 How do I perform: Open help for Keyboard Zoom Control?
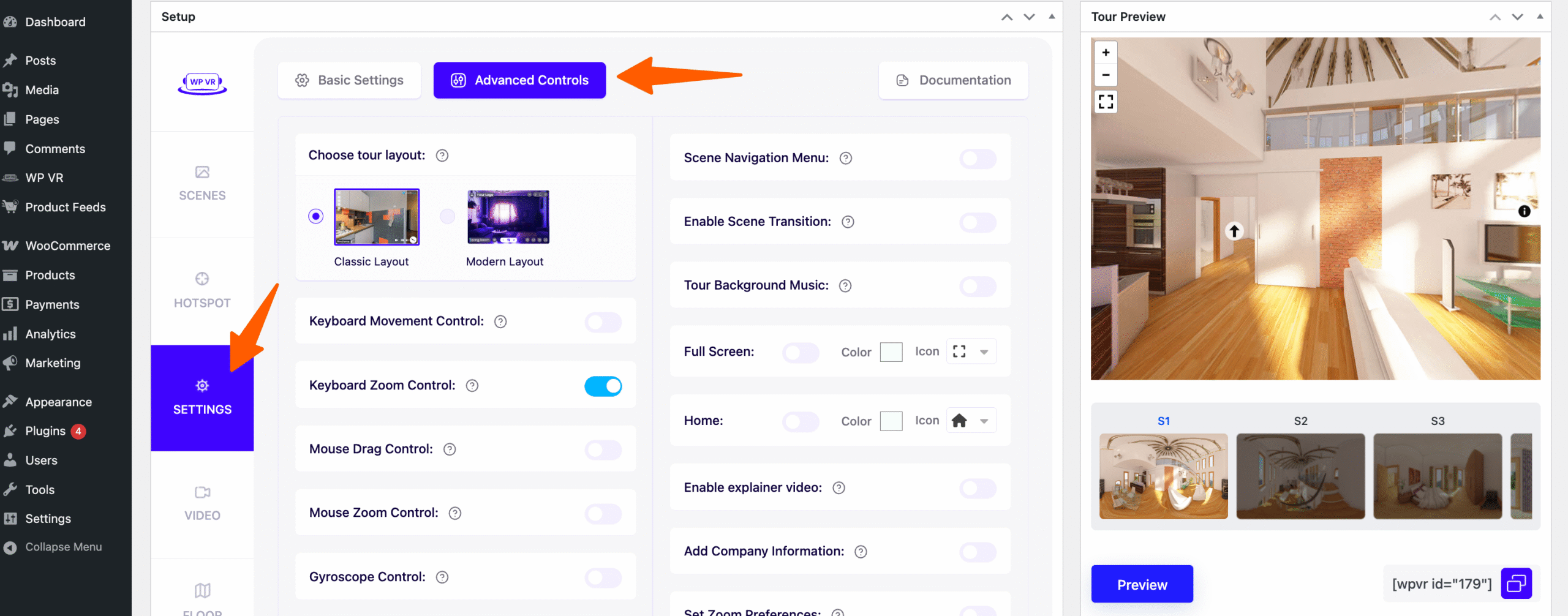472,386
